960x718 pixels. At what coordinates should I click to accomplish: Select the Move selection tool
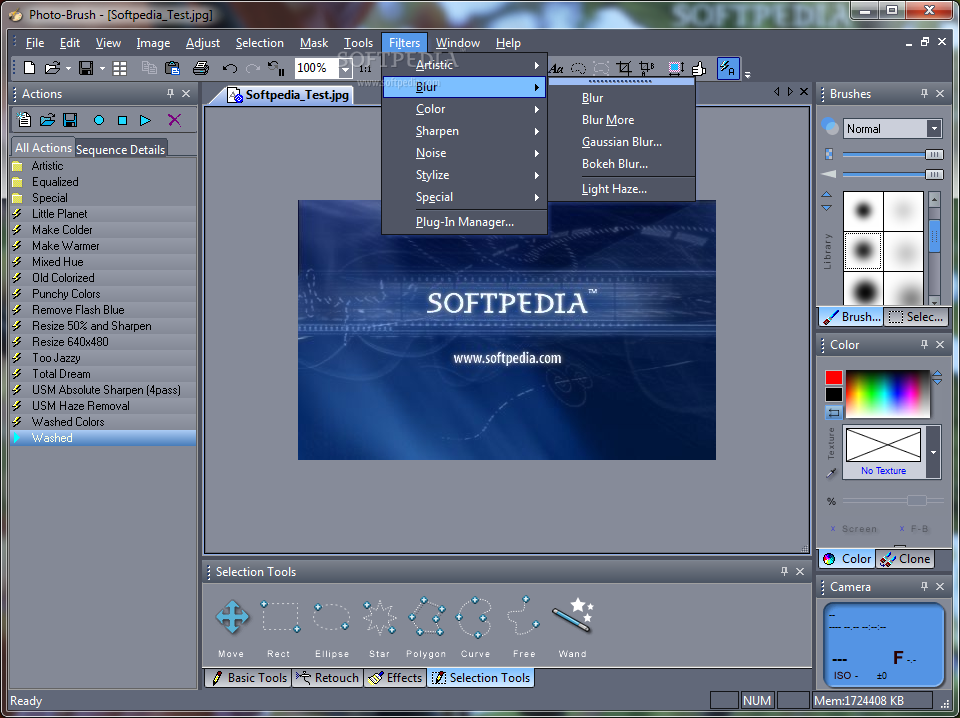pos(232,617)
